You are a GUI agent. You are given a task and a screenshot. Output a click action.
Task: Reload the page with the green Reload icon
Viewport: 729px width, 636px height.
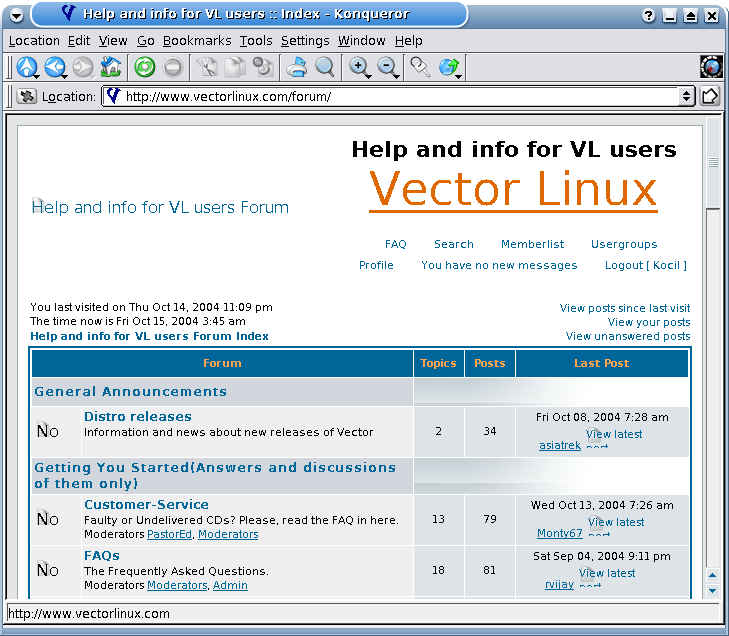pos(145,67)
